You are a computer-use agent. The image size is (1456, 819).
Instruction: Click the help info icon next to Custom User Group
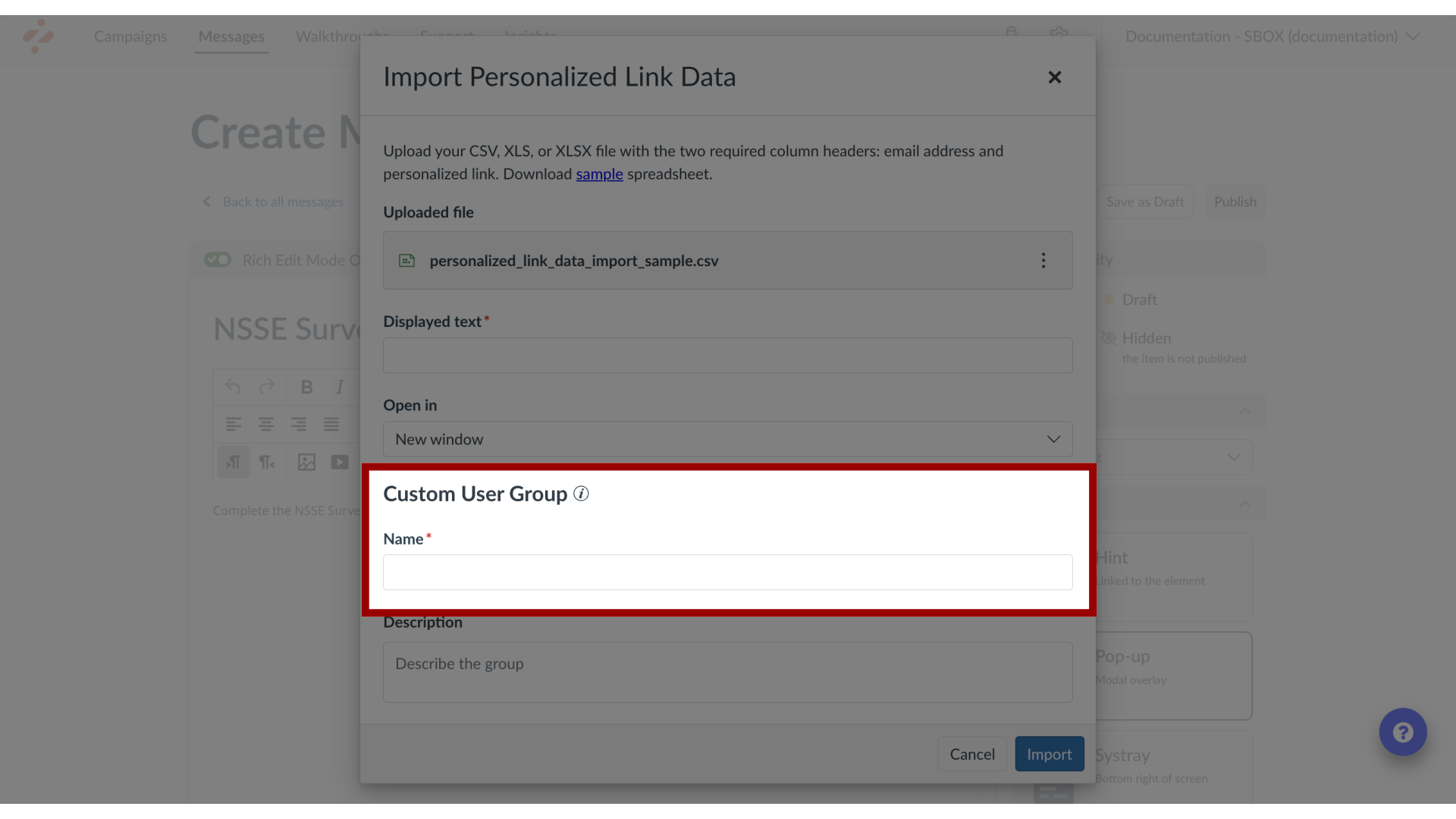tap(581, 493)
